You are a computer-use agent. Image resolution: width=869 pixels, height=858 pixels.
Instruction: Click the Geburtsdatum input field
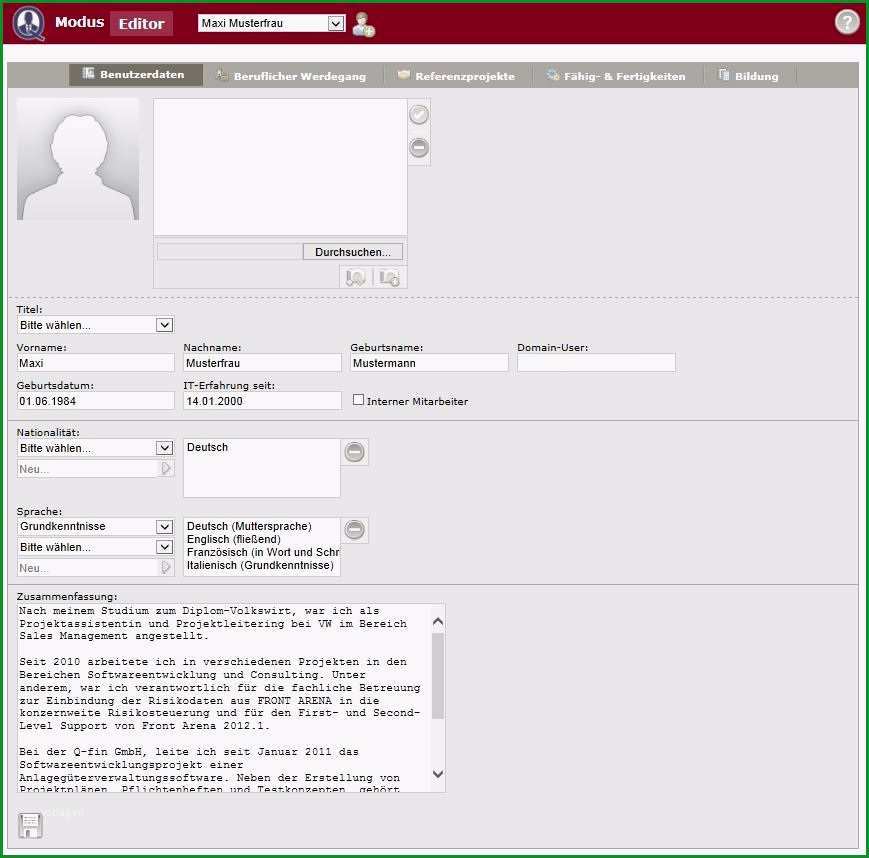[x=95, y=401]
